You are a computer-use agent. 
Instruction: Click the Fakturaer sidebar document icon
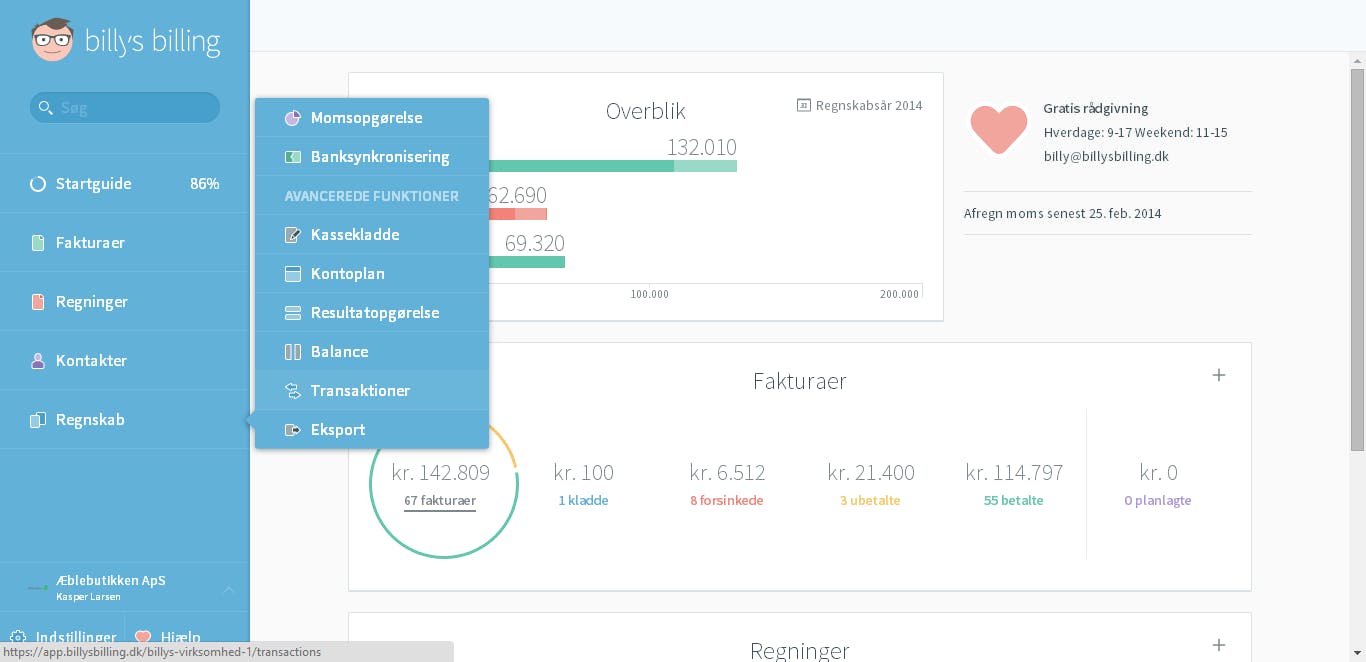pos(38,243)
